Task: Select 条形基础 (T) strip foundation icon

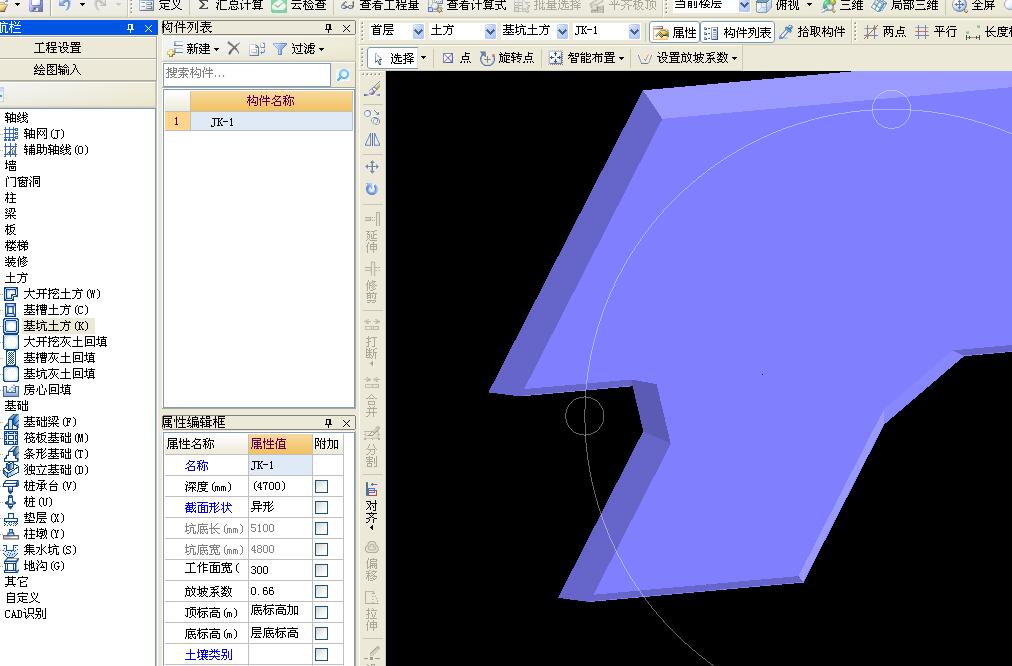Action: point(11,454)
